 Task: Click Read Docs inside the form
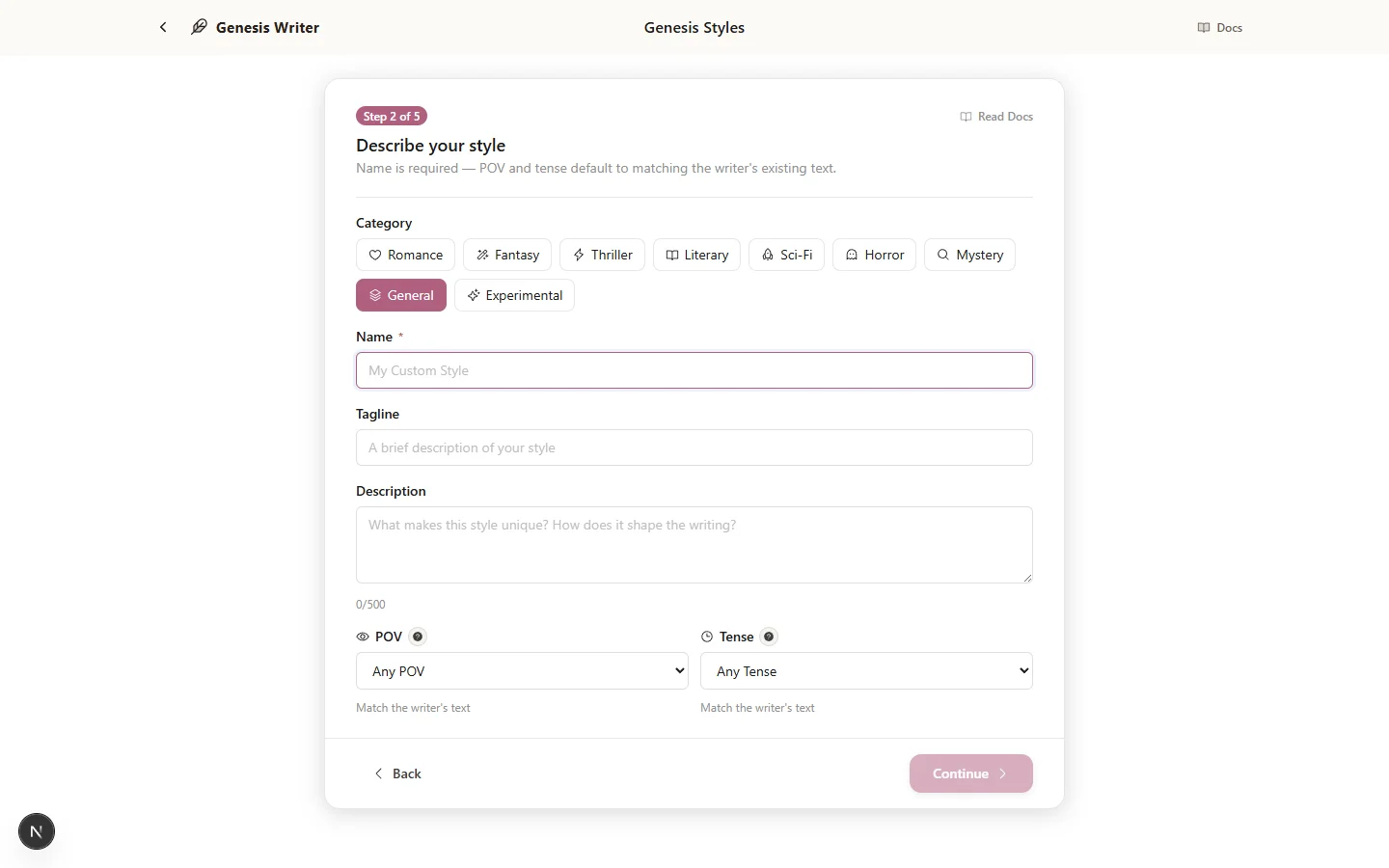coord(996,116)
